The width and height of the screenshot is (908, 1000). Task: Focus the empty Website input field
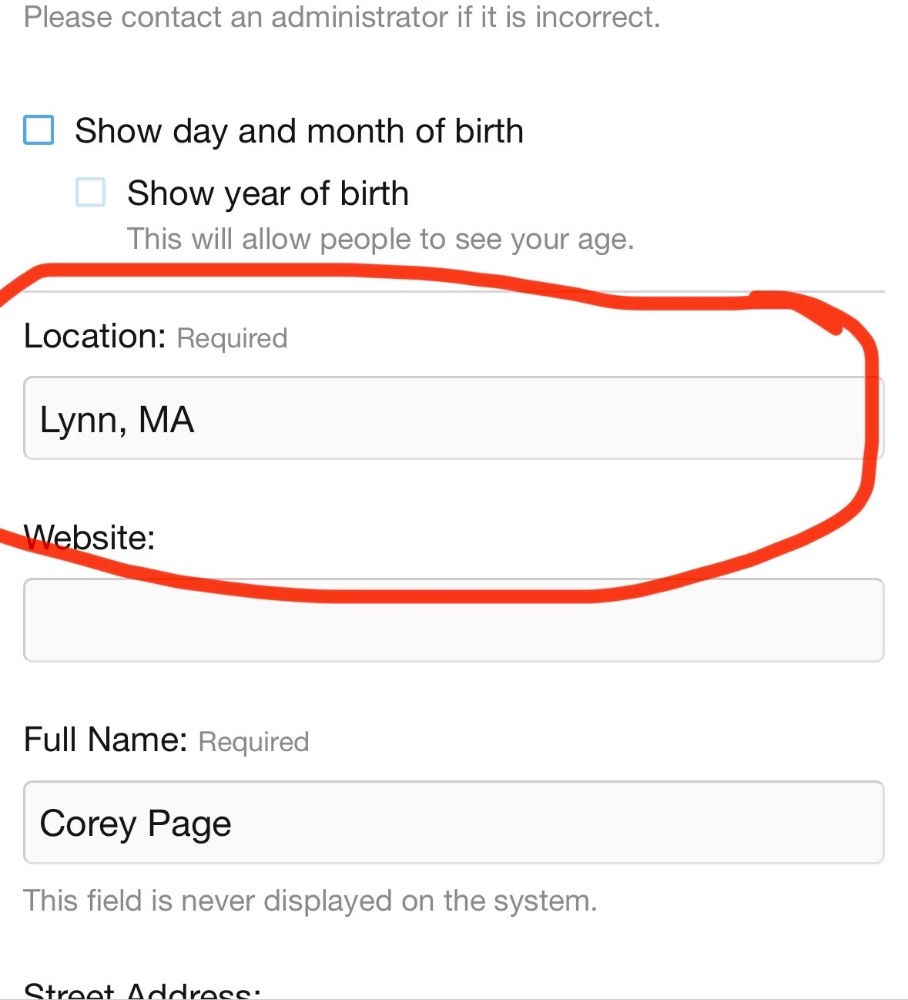pos(452,620)
